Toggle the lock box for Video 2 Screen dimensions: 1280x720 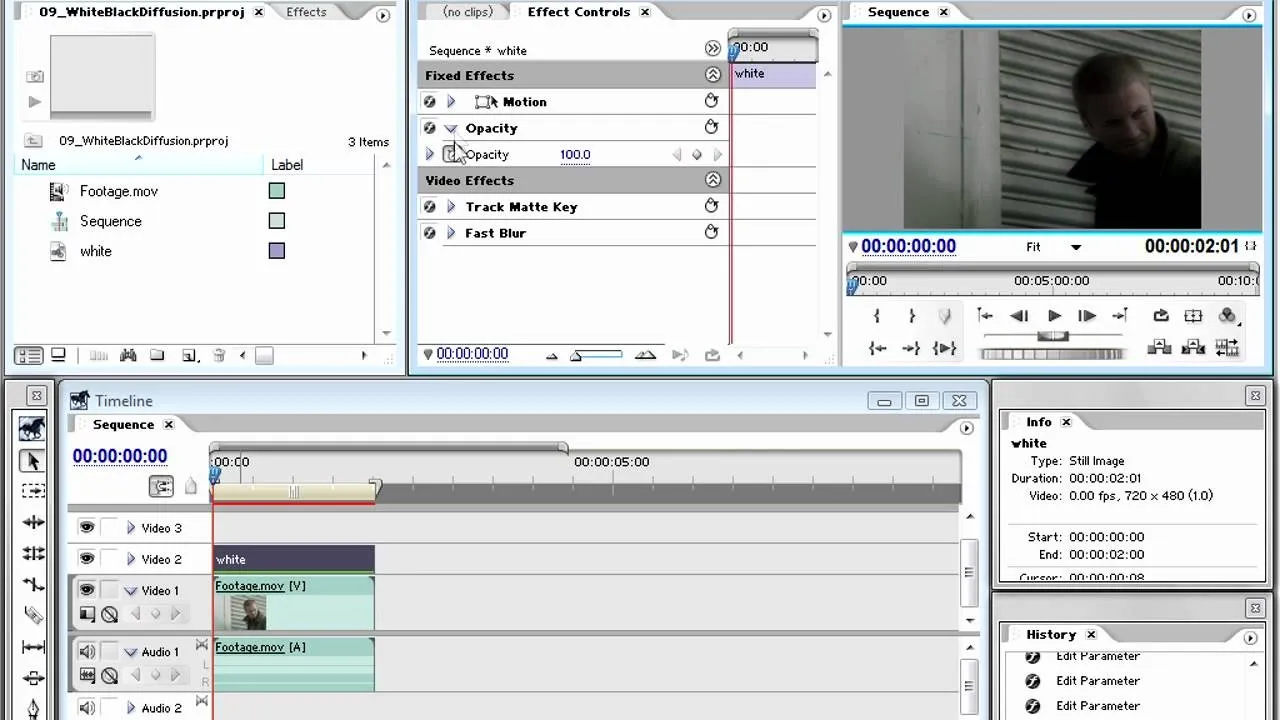click(109, 559)
